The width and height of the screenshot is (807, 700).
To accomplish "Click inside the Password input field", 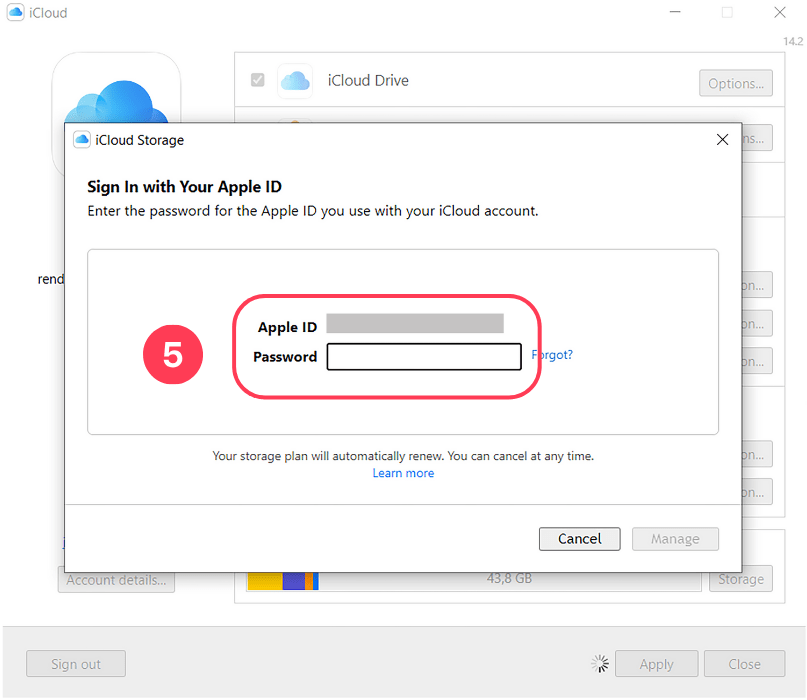I will click(x=423, y=356).
